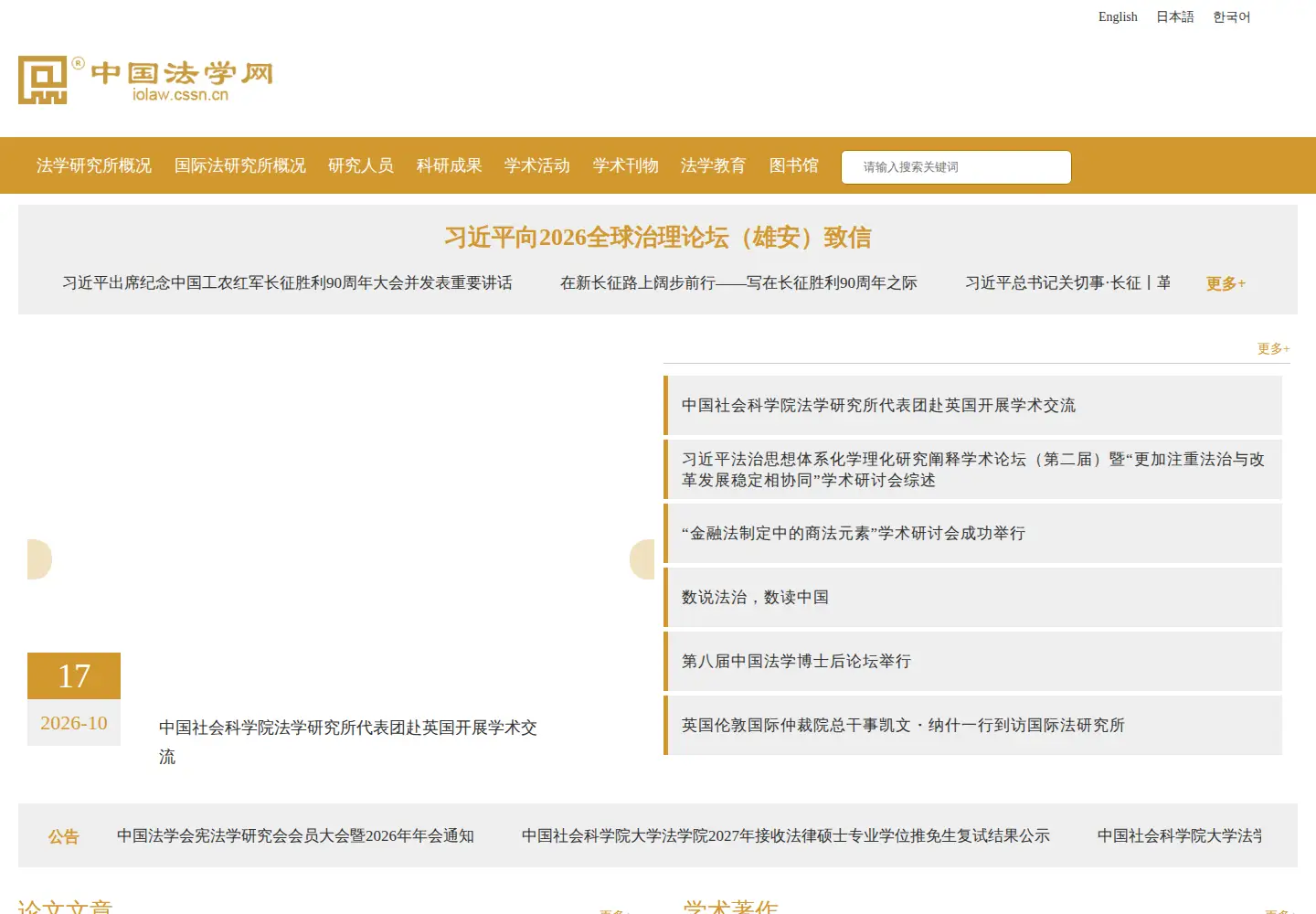This screenshot has height=914, width=1316.
Task: Click the 17 date badge on carousel
Action: 74,676
